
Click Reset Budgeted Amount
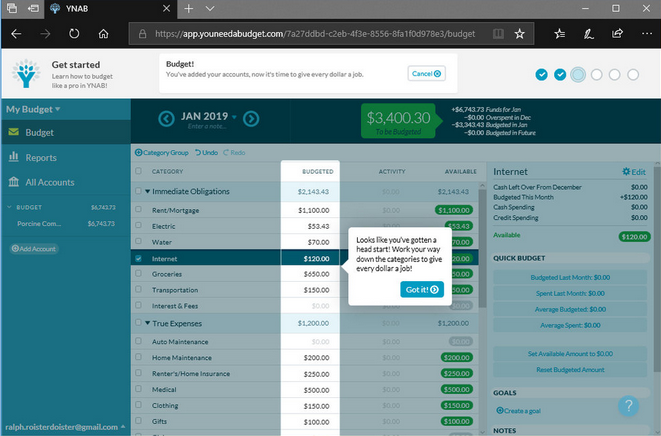[570, 370]
